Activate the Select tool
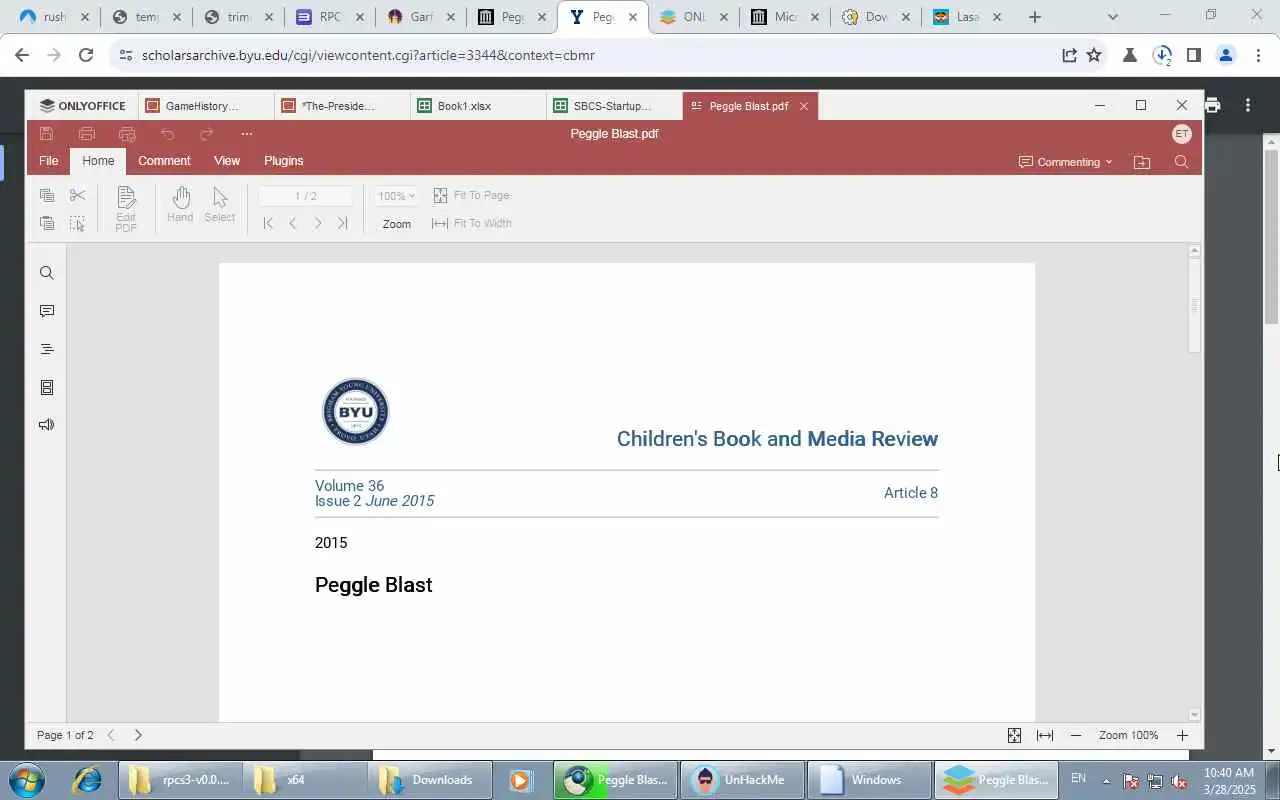The height and width of the screenshot is (800, 1280). pyautogui.click(x=220, y=204)
